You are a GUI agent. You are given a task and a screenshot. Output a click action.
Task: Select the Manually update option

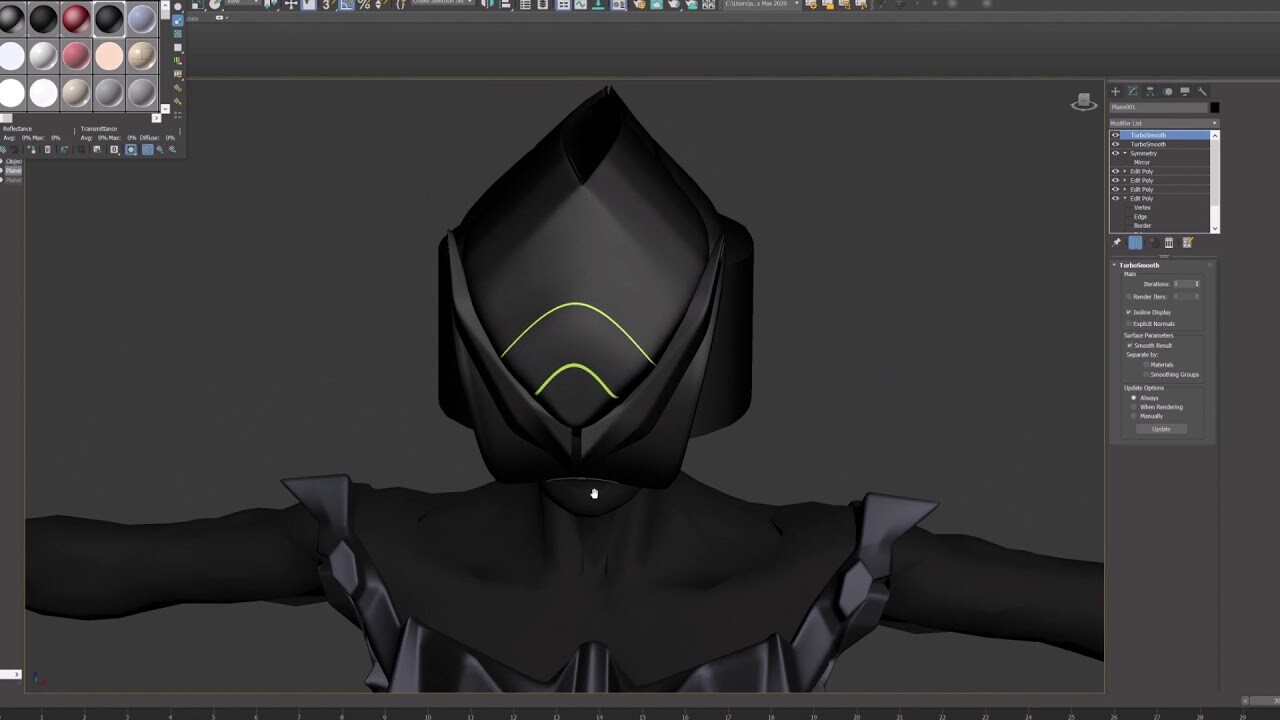[1134, 416]
